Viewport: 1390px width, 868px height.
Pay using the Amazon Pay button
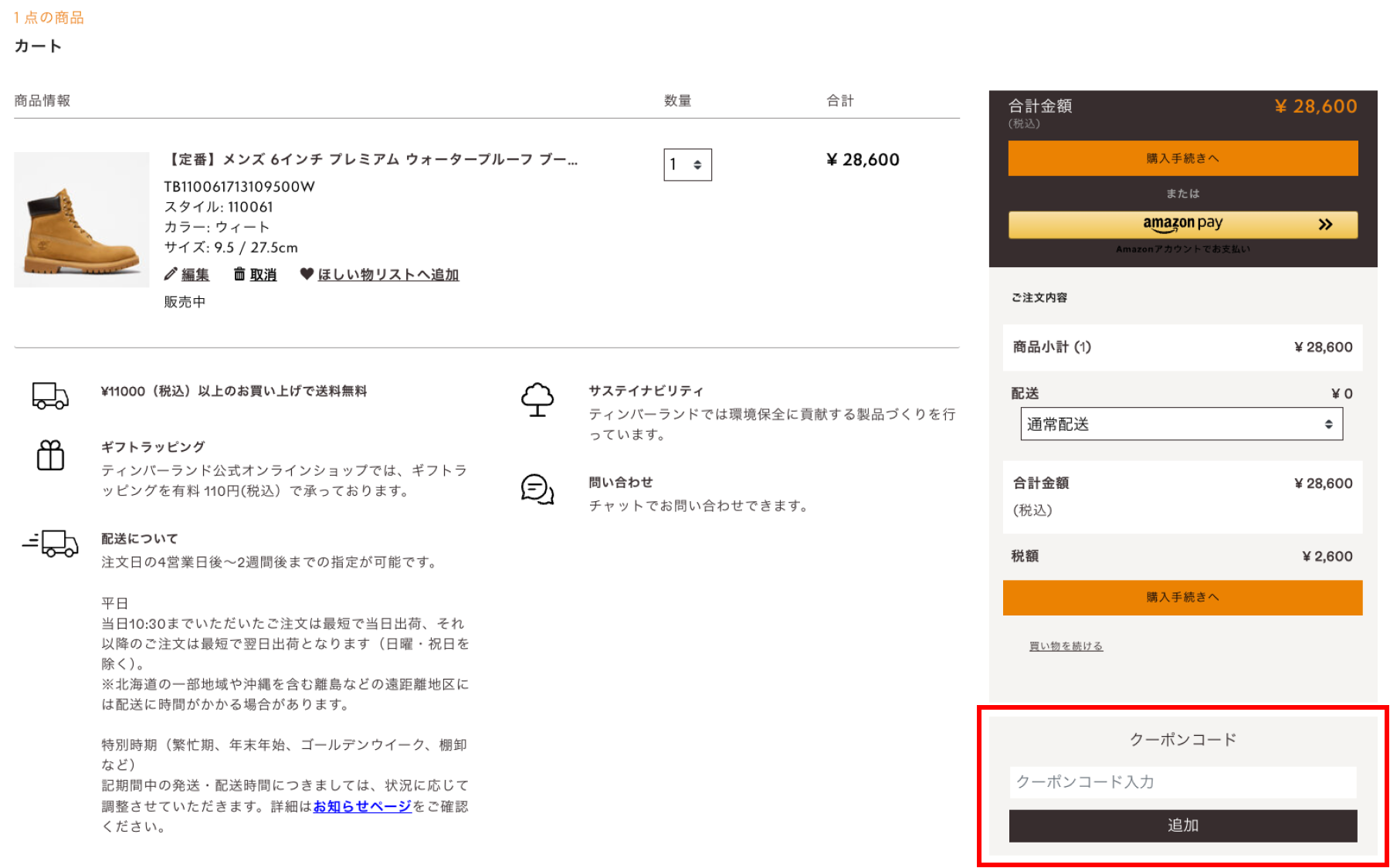[1182, 224]
